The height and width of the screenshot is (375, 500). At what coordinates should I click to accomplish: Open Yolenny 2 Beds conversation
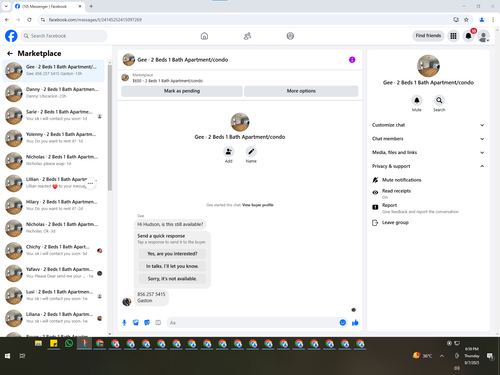(54, 138)
